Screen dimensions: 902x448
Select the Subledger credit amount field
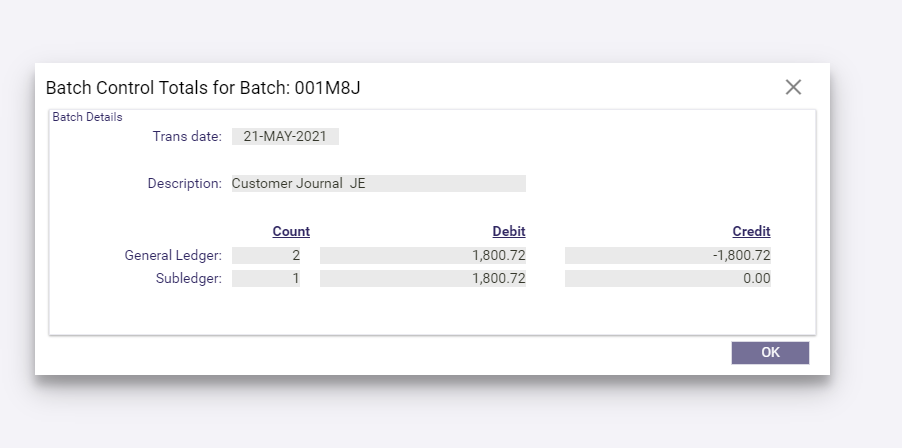(x=668, y=278)
